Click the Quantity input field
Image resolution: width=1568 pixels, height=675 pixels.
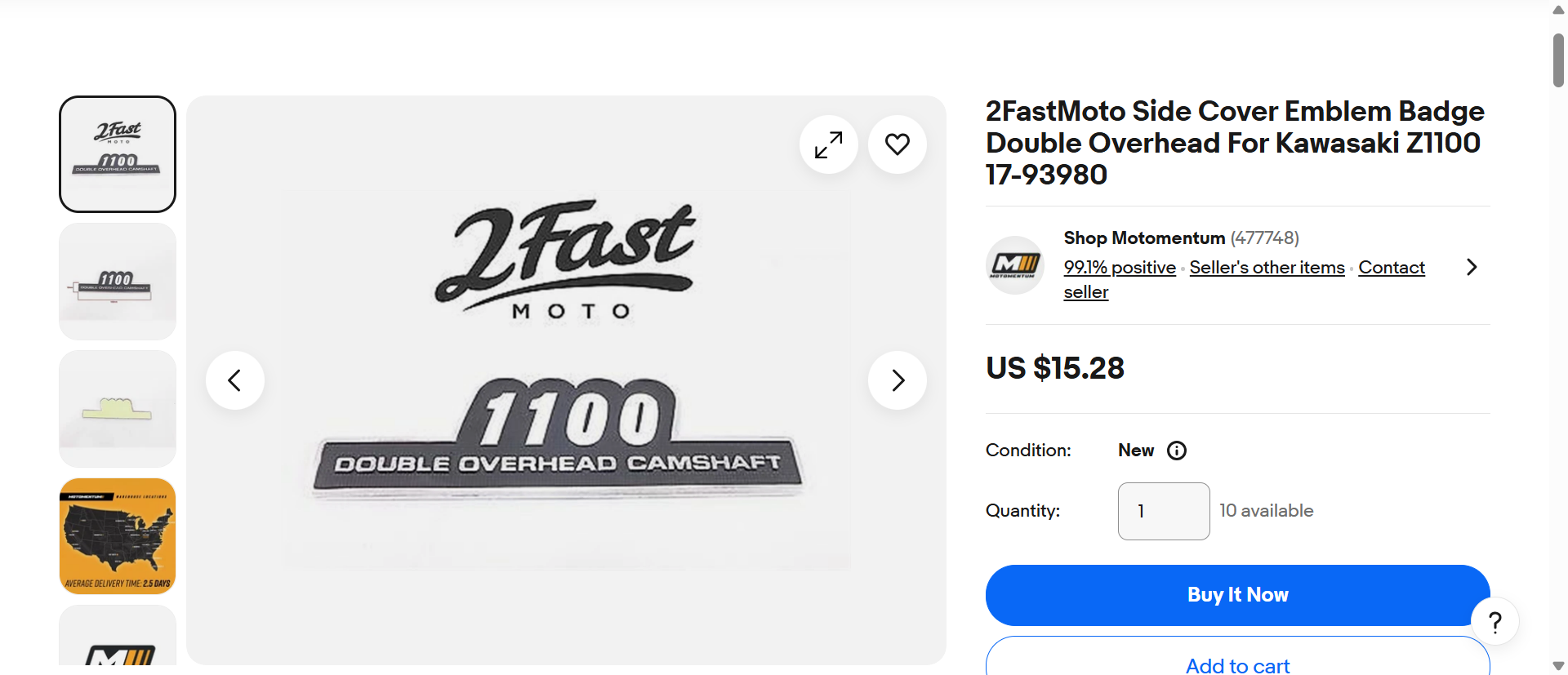1163,511
